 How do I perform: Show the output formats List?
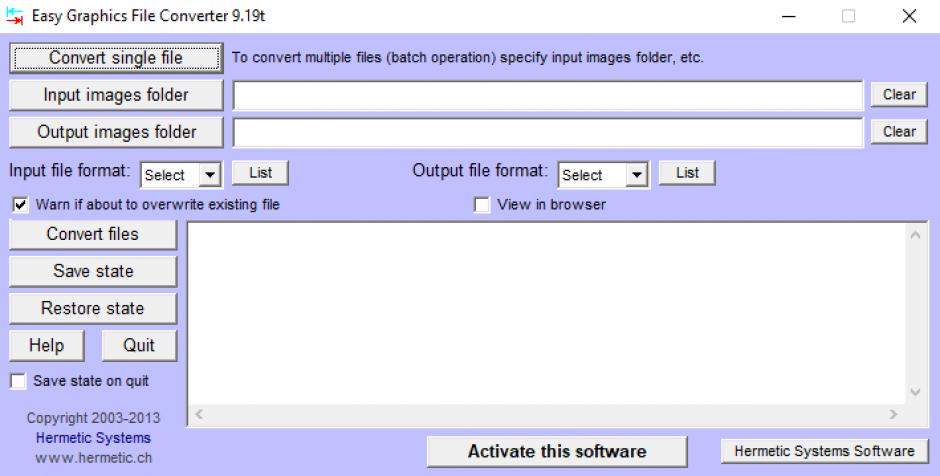687,173
